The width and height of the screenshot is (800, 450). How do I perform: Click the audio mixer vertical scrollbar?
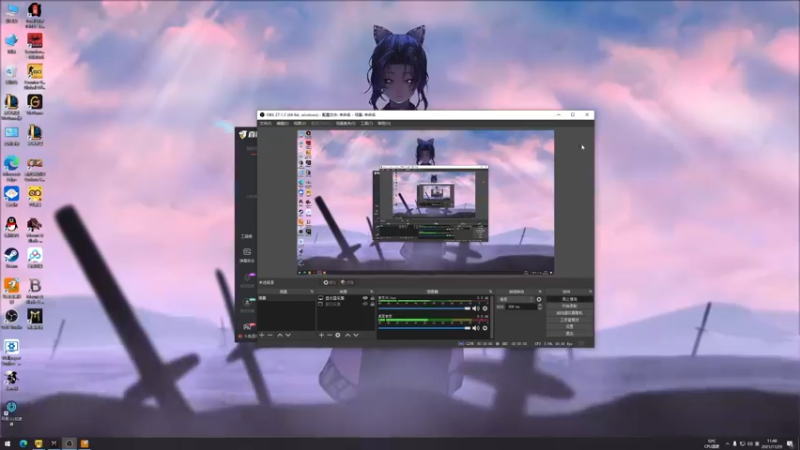pos(492,316)
